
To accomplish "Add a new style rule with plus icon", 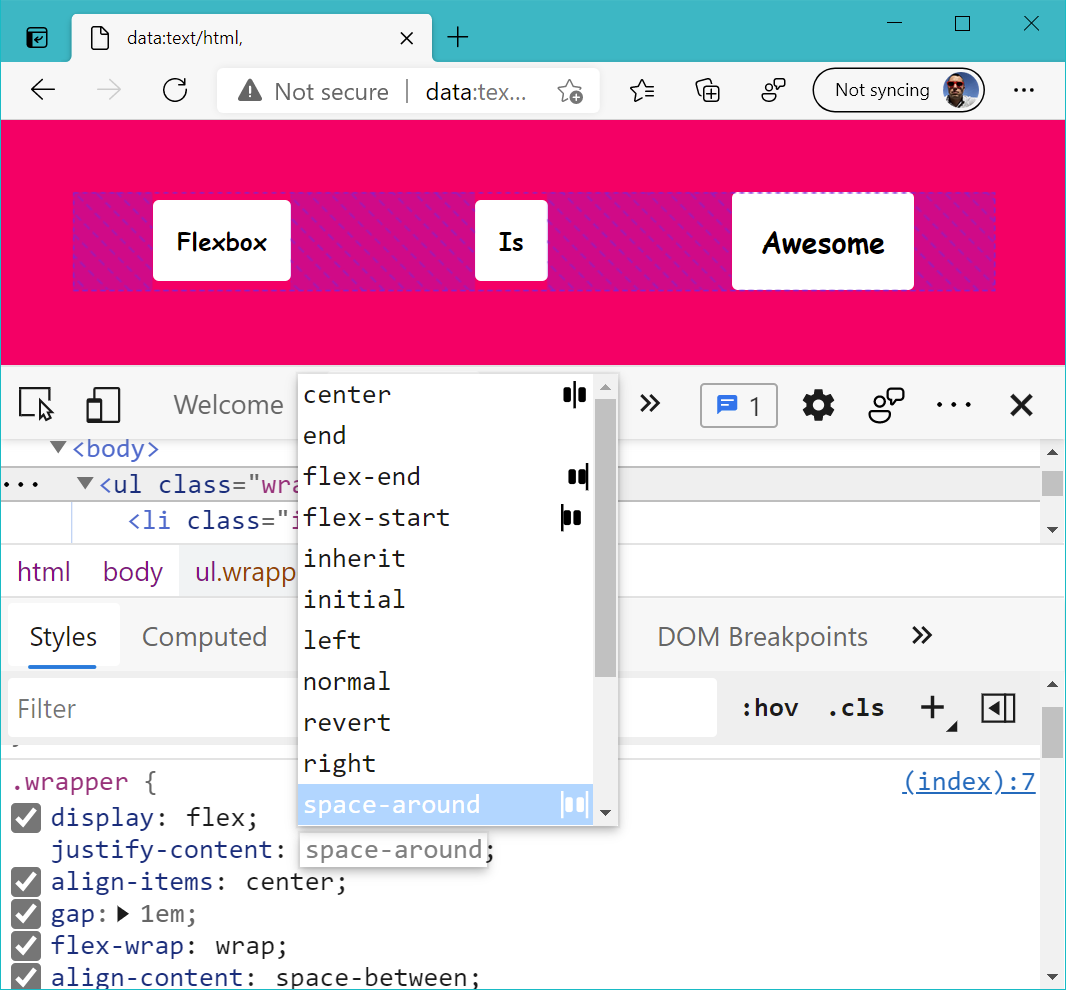I will (929, 708).
